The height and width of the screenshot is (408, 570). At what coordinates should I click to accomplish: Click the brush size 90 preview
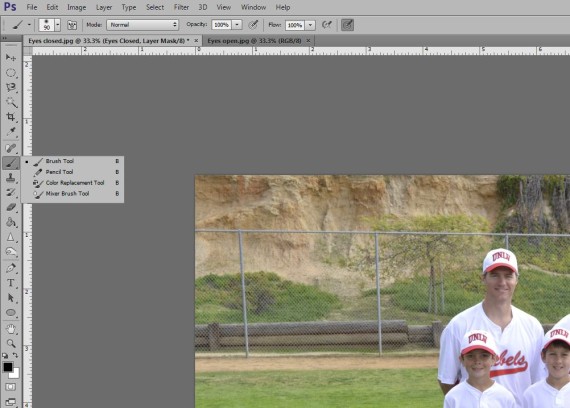coord(47,25)
